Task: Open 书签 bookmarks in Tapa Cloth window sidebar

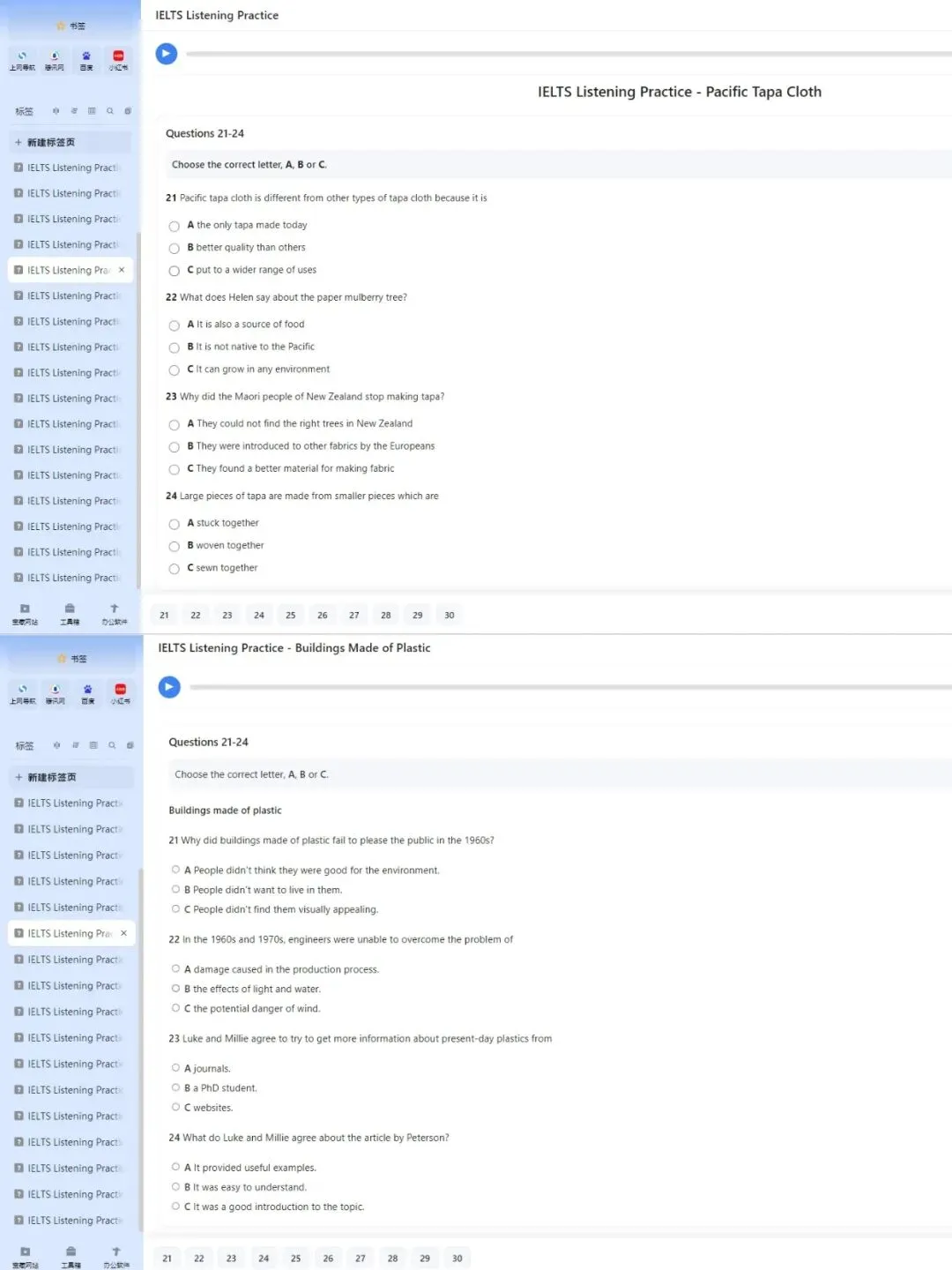Action: coord(71,26)
